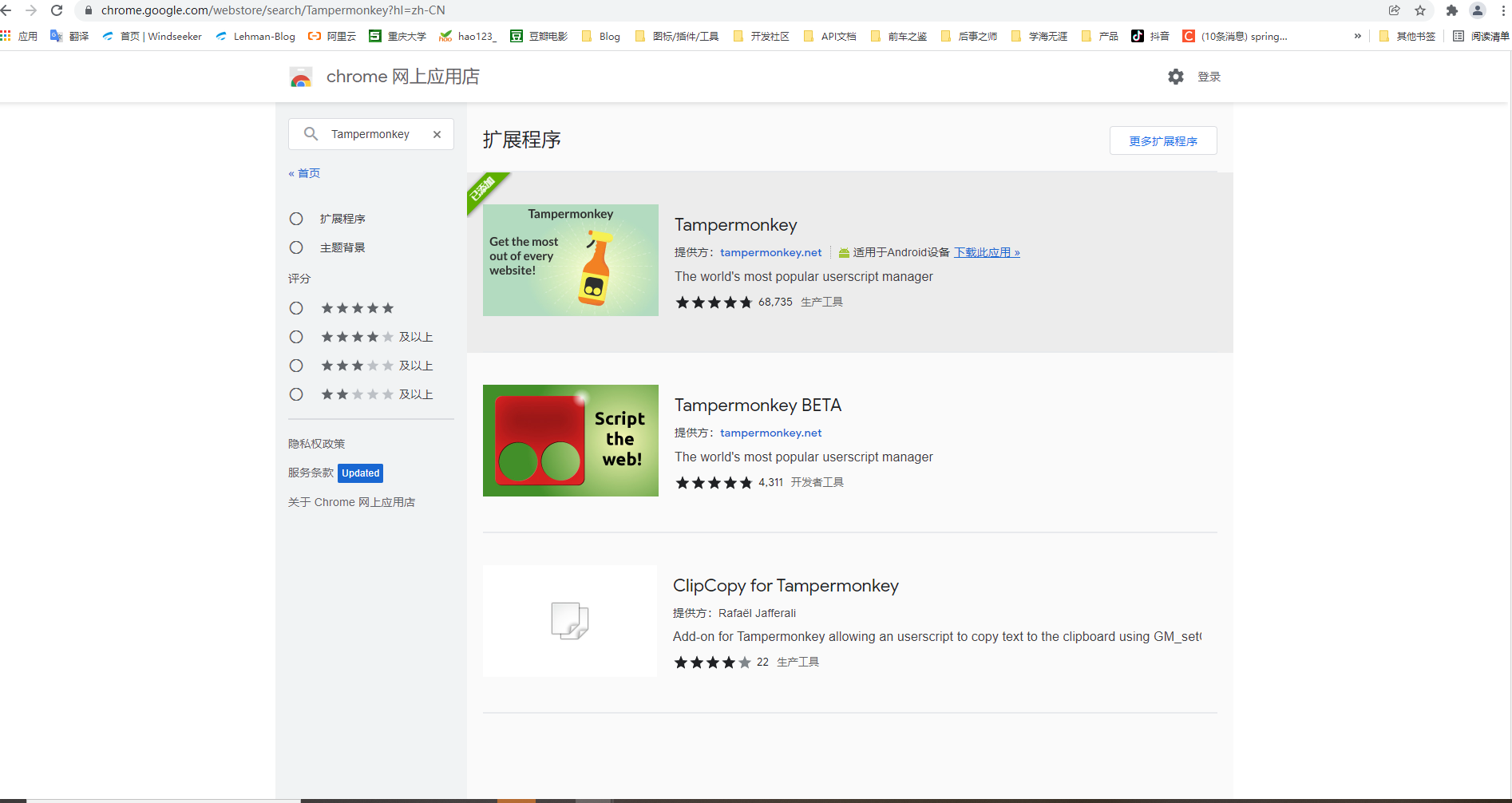This screenshot has width=1512, height=803.
Task: Open the 其他书签 folder
Action: tap(1407, 36)
